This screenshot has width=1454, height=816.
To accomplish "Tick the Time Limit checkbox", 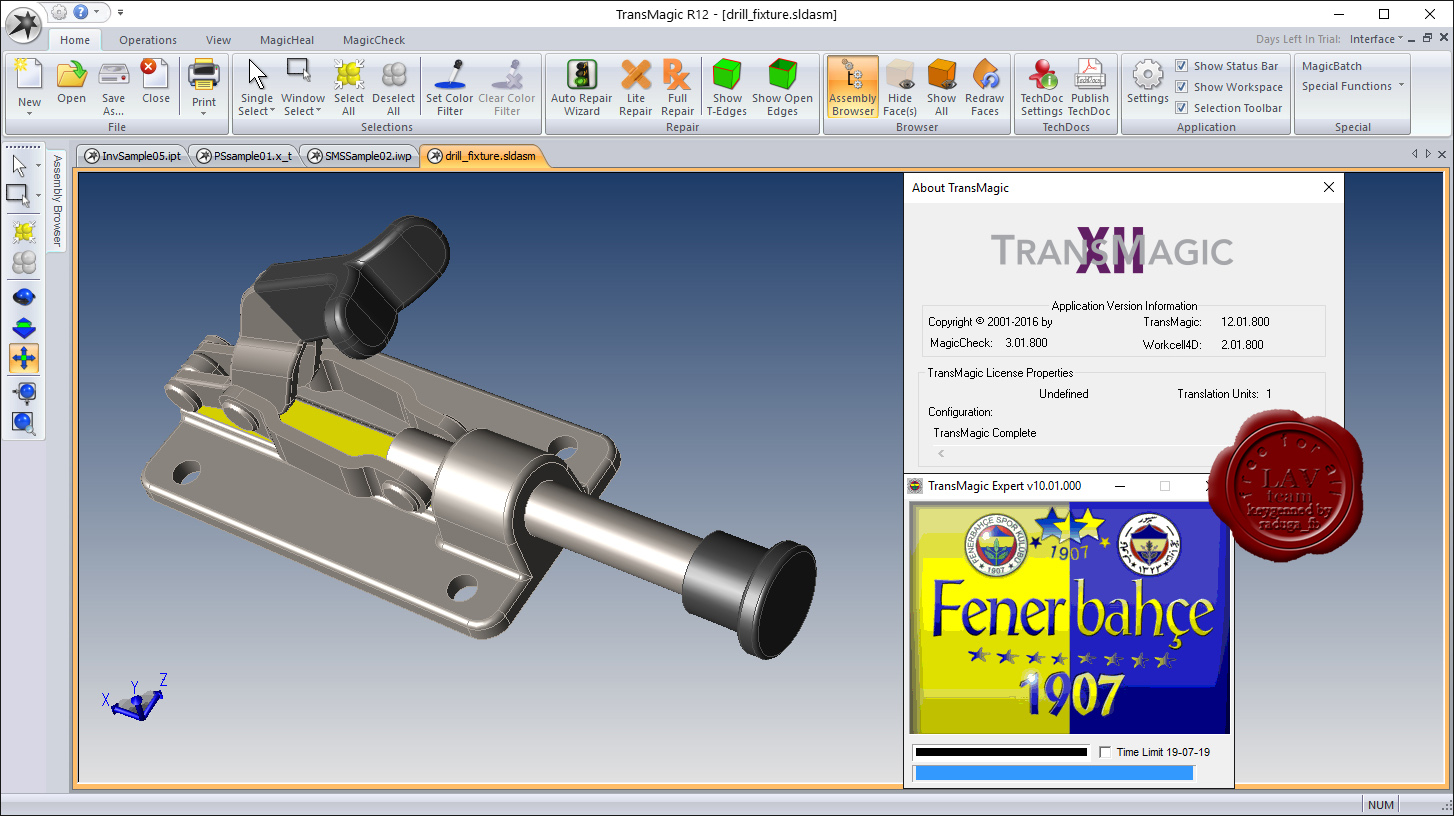I will (x=1105, y=752).
